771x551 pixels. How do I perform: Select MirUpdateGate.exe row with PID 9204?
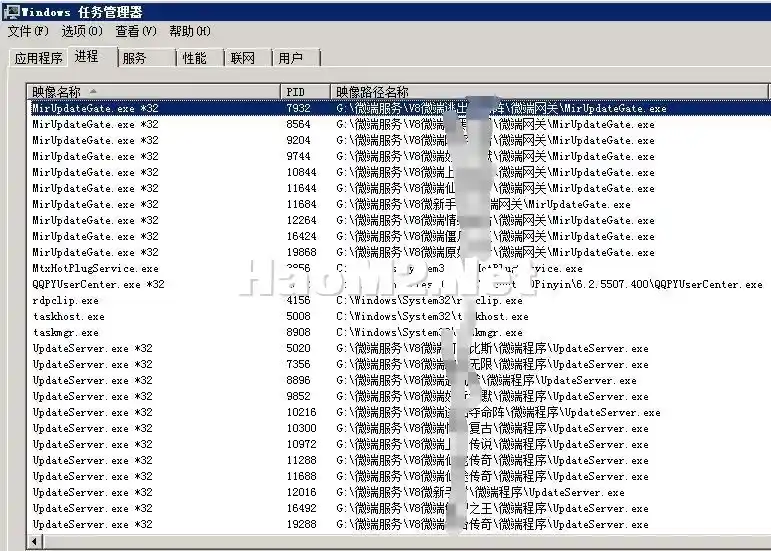tap(399, 140)
